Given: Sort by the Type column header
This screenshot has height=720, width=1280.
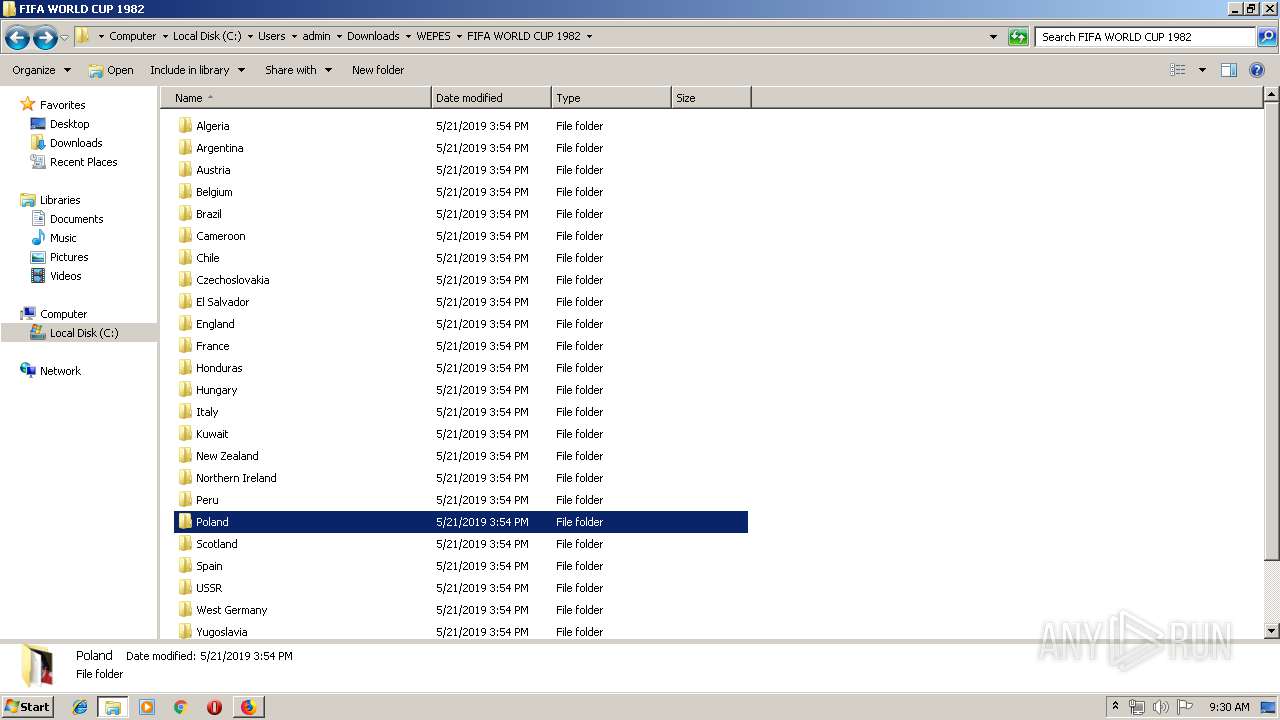Looking at the screenshot, I should pyautogui.click(x=611, y=98).
